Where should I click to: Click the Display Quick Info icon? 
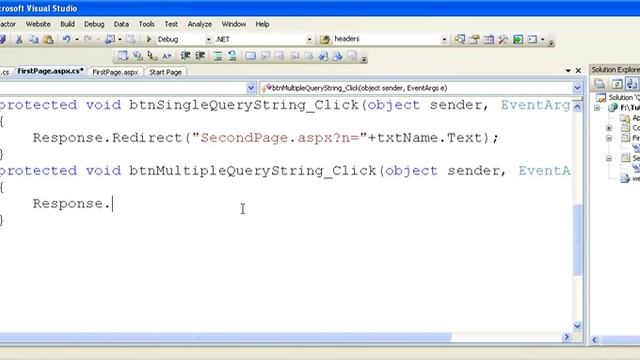[152, 56]
